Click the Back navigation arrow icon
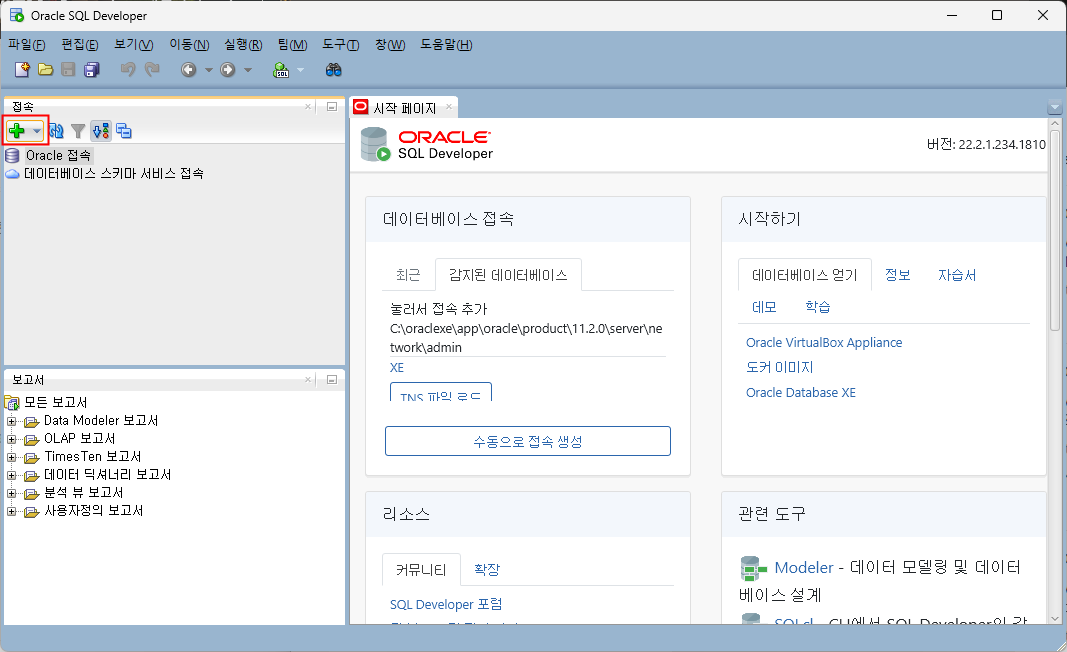 pos(188,70)
